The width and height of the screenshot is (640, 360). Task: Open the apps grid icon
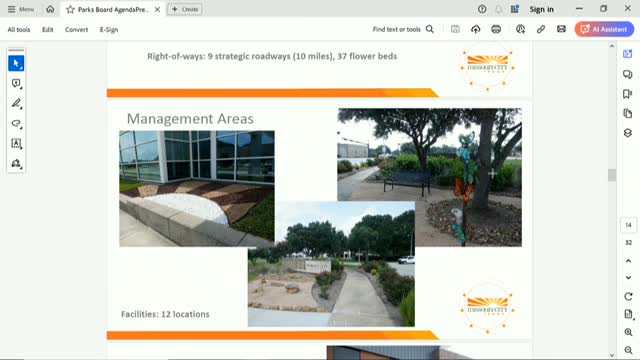point(515,9)
